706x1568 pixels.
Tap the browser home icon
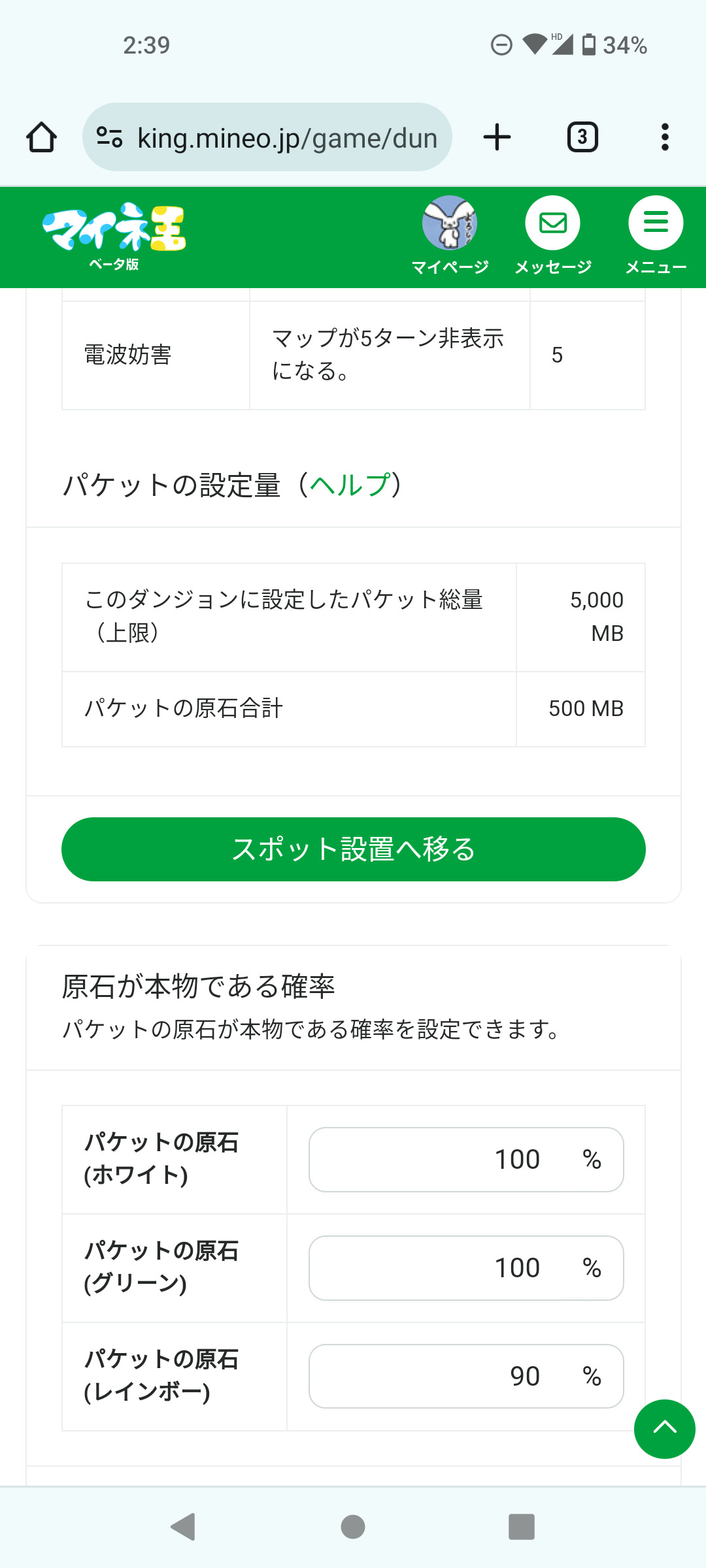click(41, 137)
